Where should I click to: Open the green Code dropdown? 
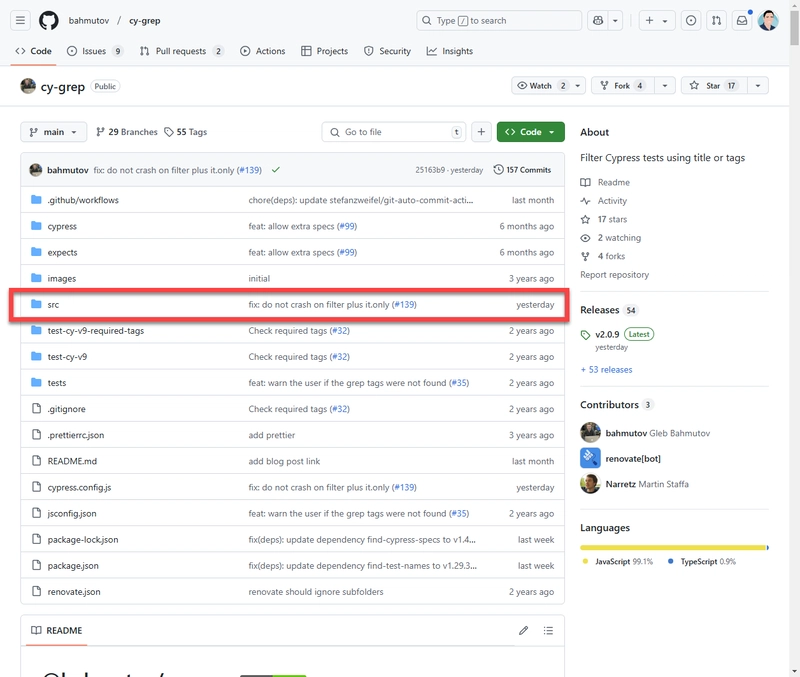coord(531,132)
